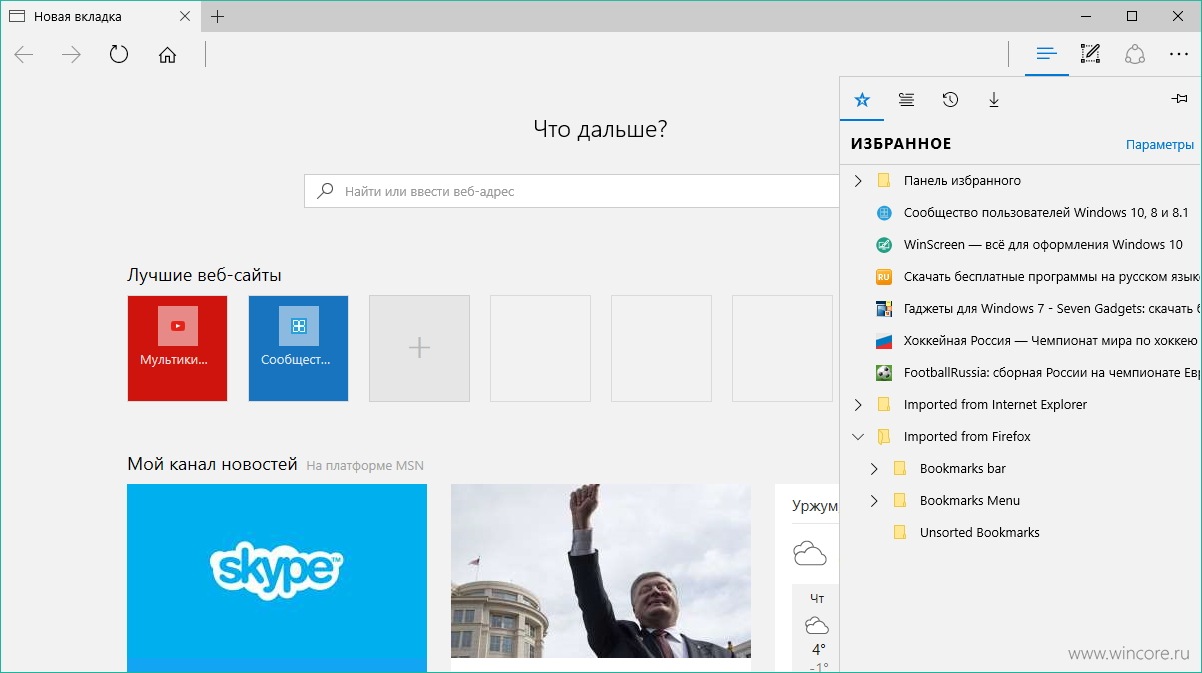Go to the Home page
Viewport: 1202px width, 673px height.
pos(167,55)
